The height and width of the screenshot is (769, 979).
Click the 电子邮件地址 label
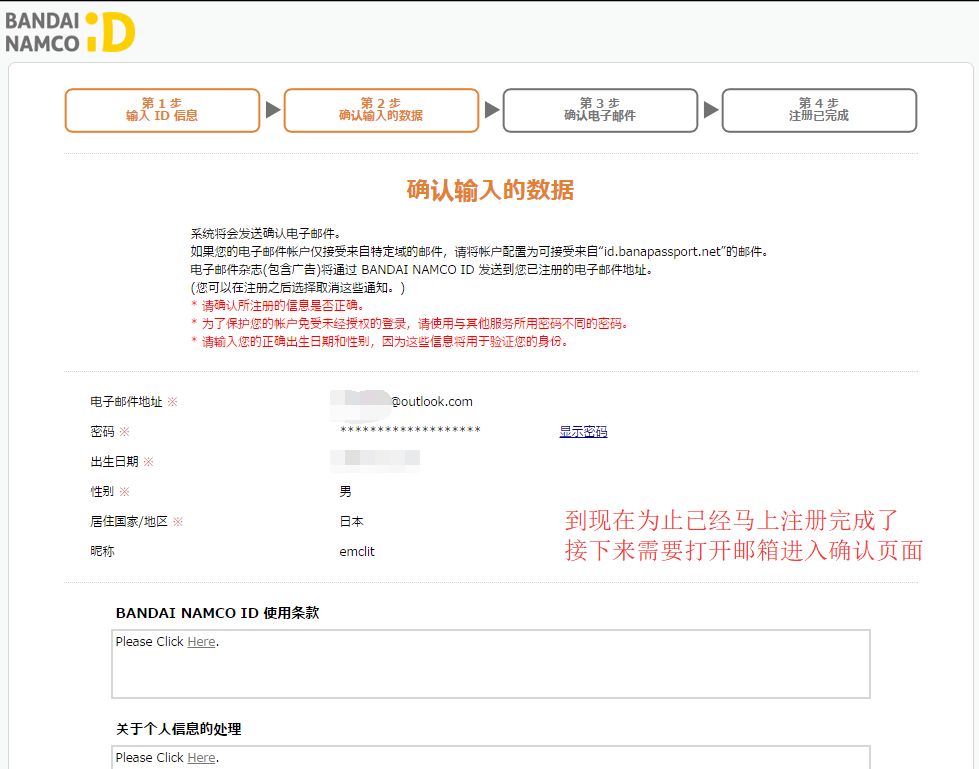[x=126, y=402]
